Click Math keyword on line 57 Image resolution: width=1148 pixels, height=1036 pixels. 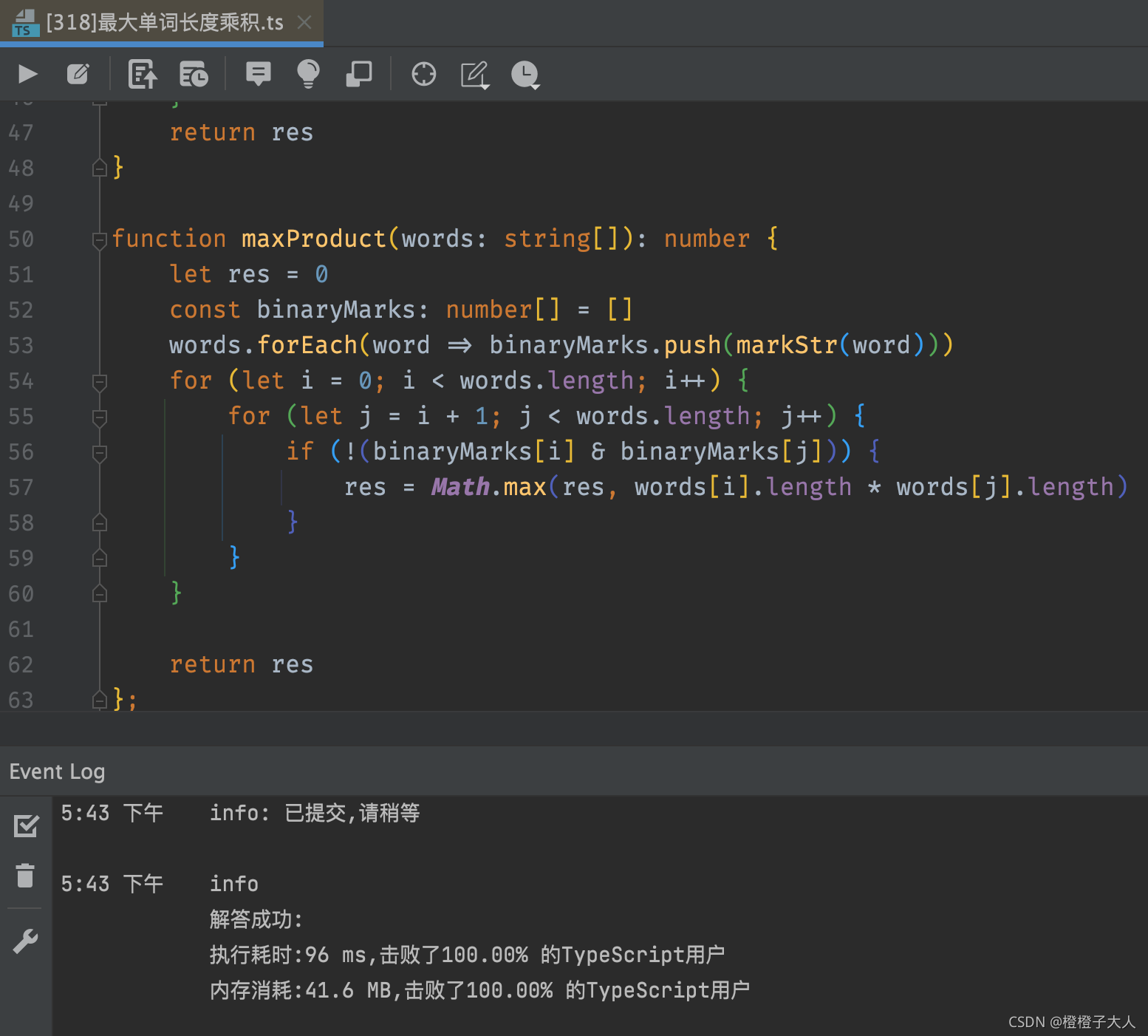460,487
